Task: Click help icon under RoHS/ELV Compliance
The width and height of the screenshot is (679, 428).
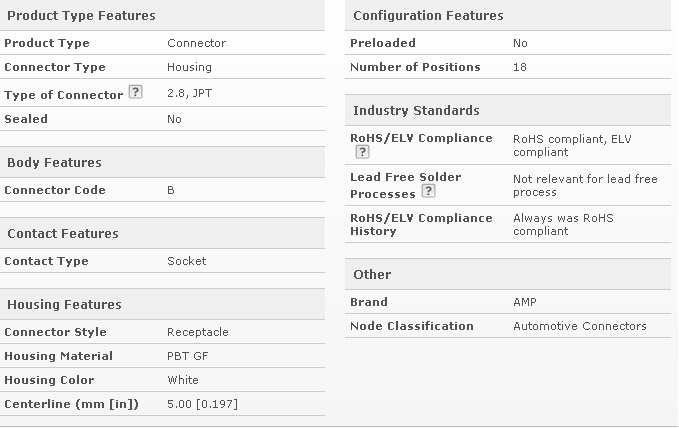Action: (x=362, y=152)
